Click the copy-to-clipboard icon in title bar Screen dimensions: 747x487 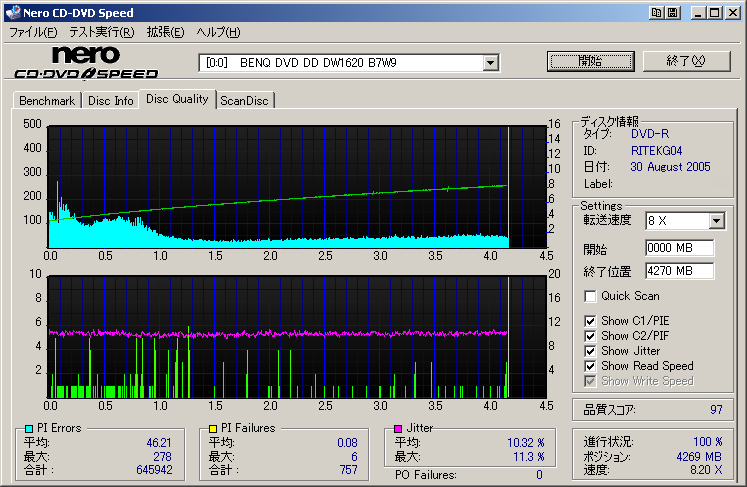(656, 13)
